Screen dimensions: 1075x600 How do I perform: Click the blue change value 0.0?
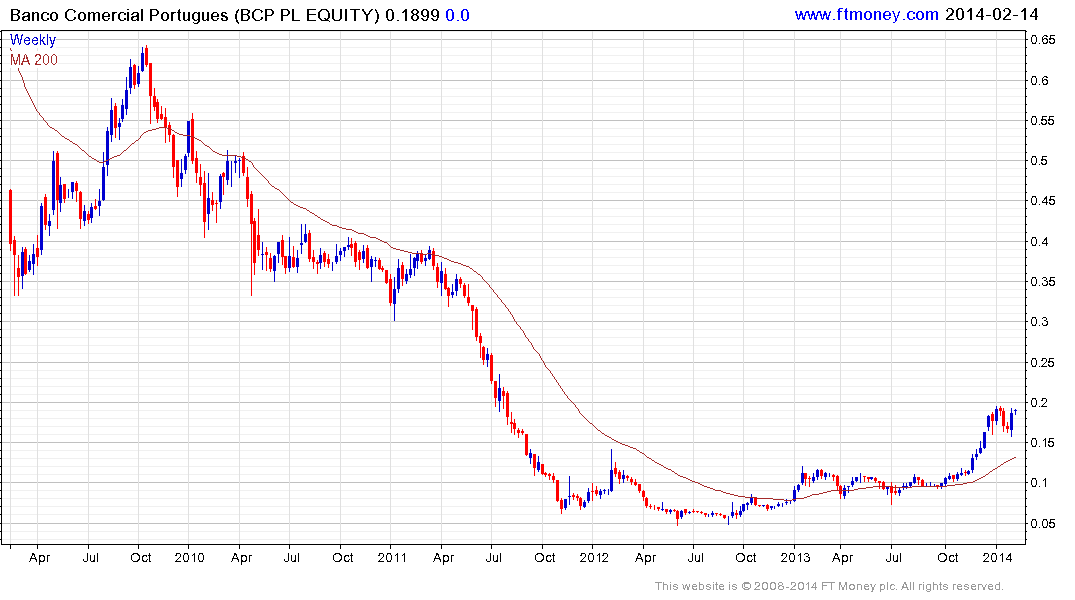tap(457, 15)
